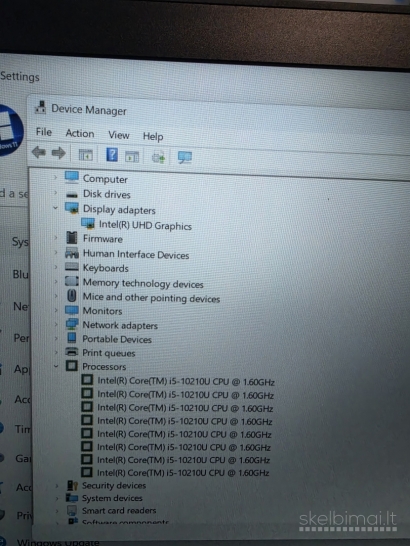This screenshot has height=546, width=410.
Task: Select the Smart card readers icon
Action: point(72,510)
